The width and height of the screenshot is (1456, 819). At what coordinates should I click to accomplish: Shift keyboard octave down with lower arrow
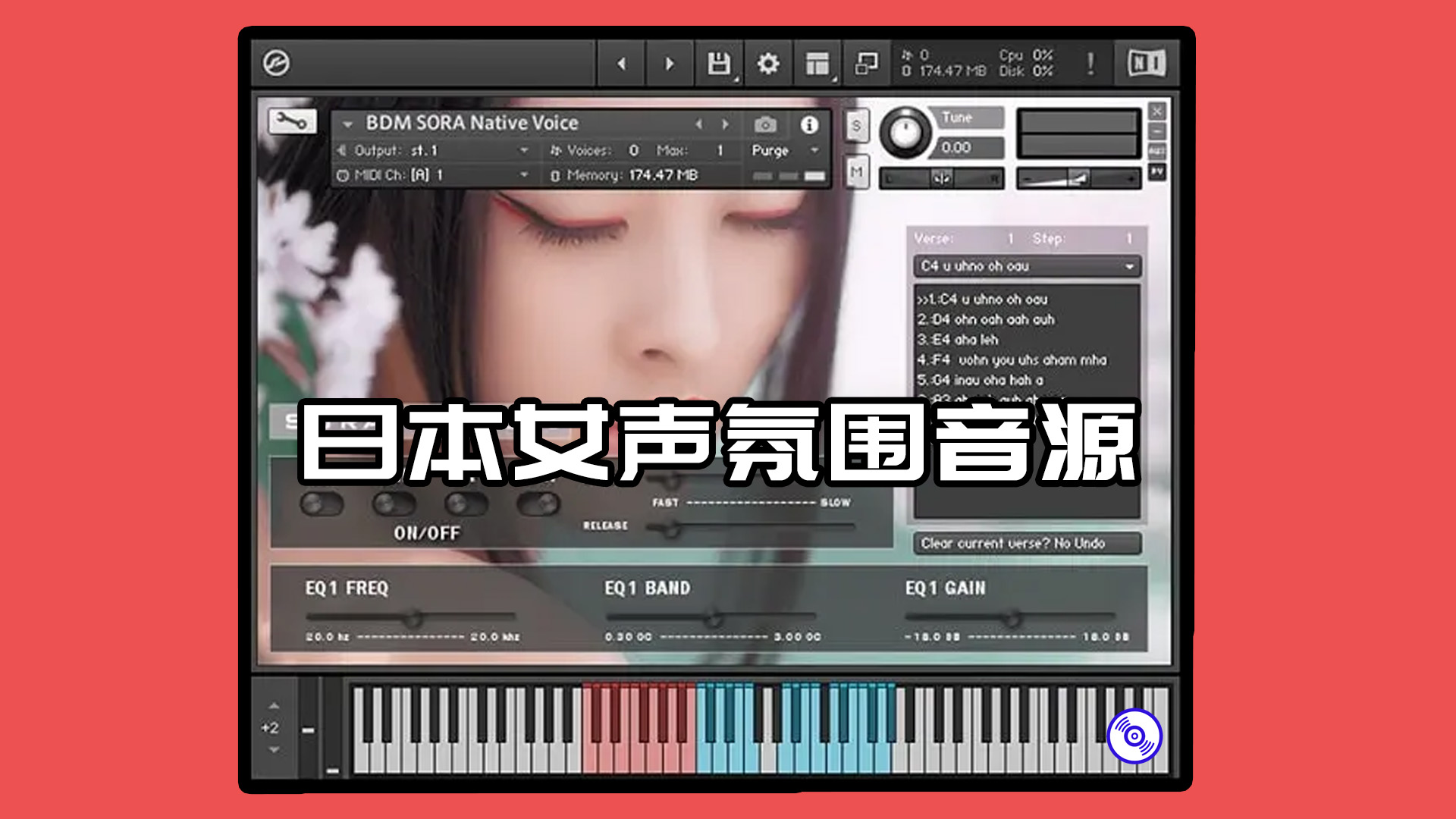click(274, 749)
